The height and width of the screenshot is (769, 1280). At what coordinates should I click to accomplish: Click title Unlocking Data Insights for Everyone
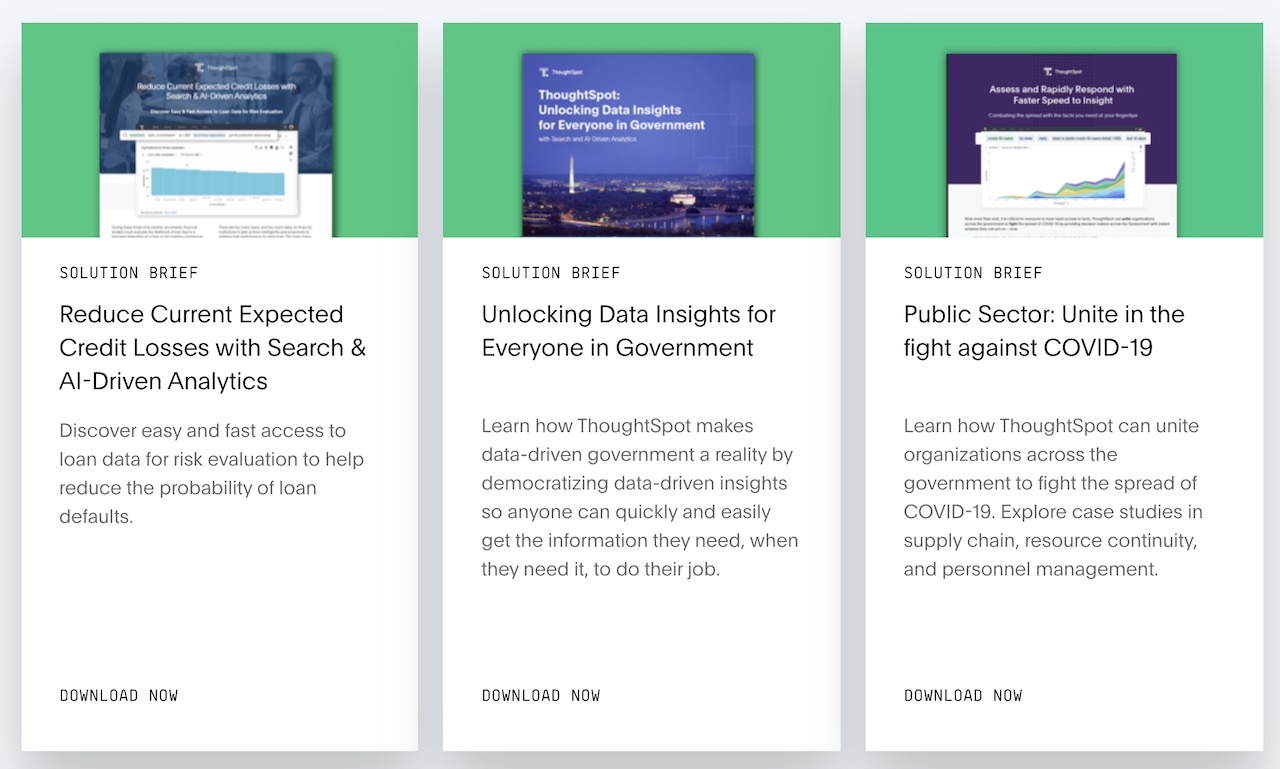(629, 331)
